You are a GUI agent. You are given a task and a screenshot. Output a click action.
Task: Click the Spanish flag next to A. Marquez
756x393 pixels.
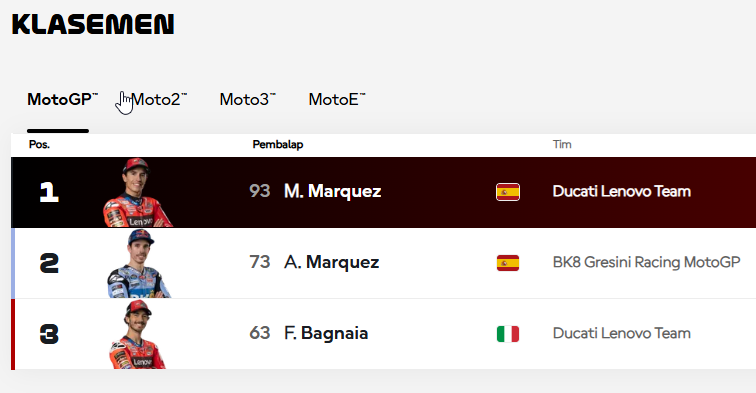(508, 263)
